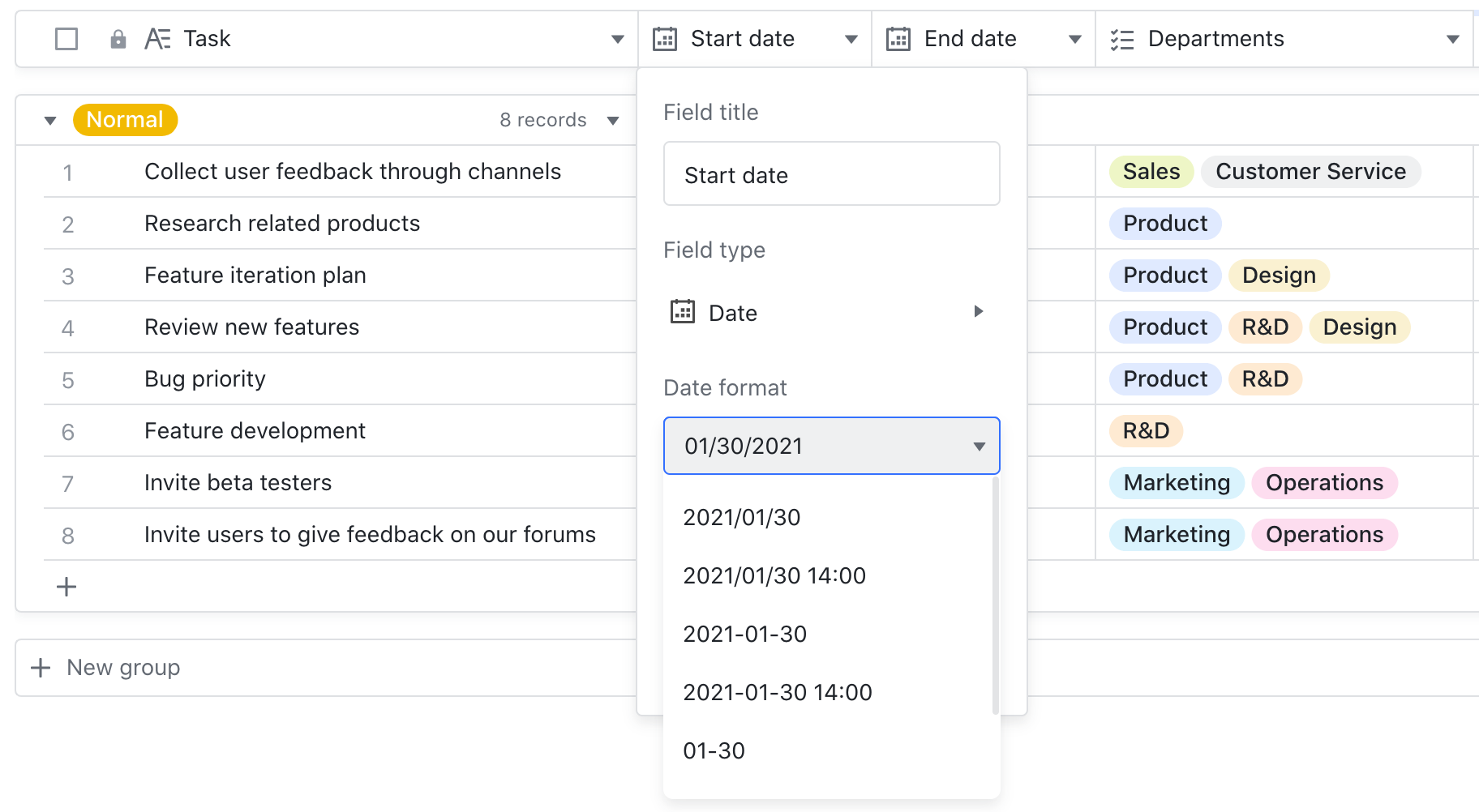Click the plus icon beside New group
Image resolution: width=1479 pixels, height=812 pixels.
[x=40, y=667]
